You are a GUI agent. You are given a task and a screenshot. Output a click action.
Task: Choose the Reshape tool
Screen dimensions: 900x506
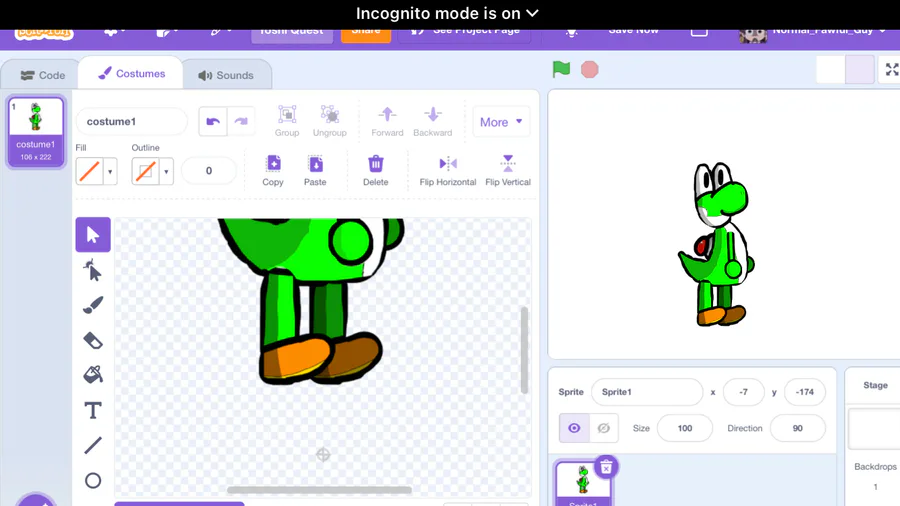[93, 270]
